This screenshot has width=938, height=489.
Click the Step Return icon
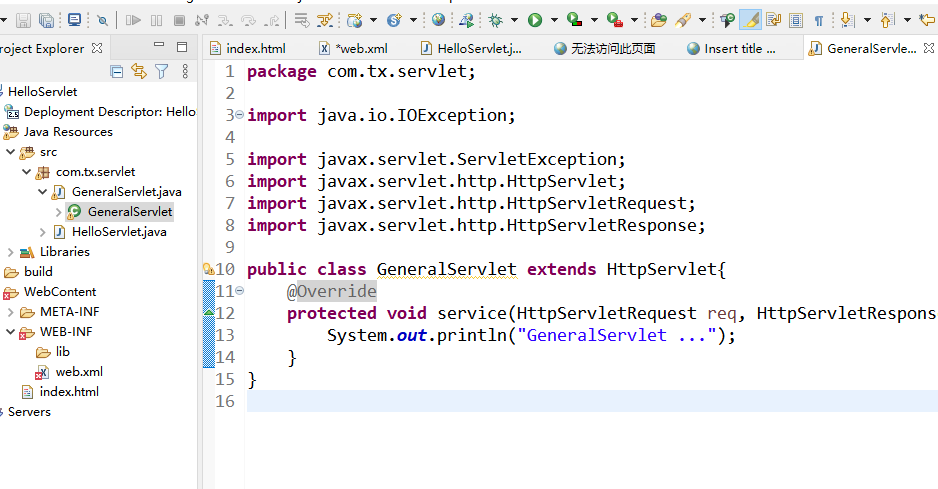click(x=272, y=21)
